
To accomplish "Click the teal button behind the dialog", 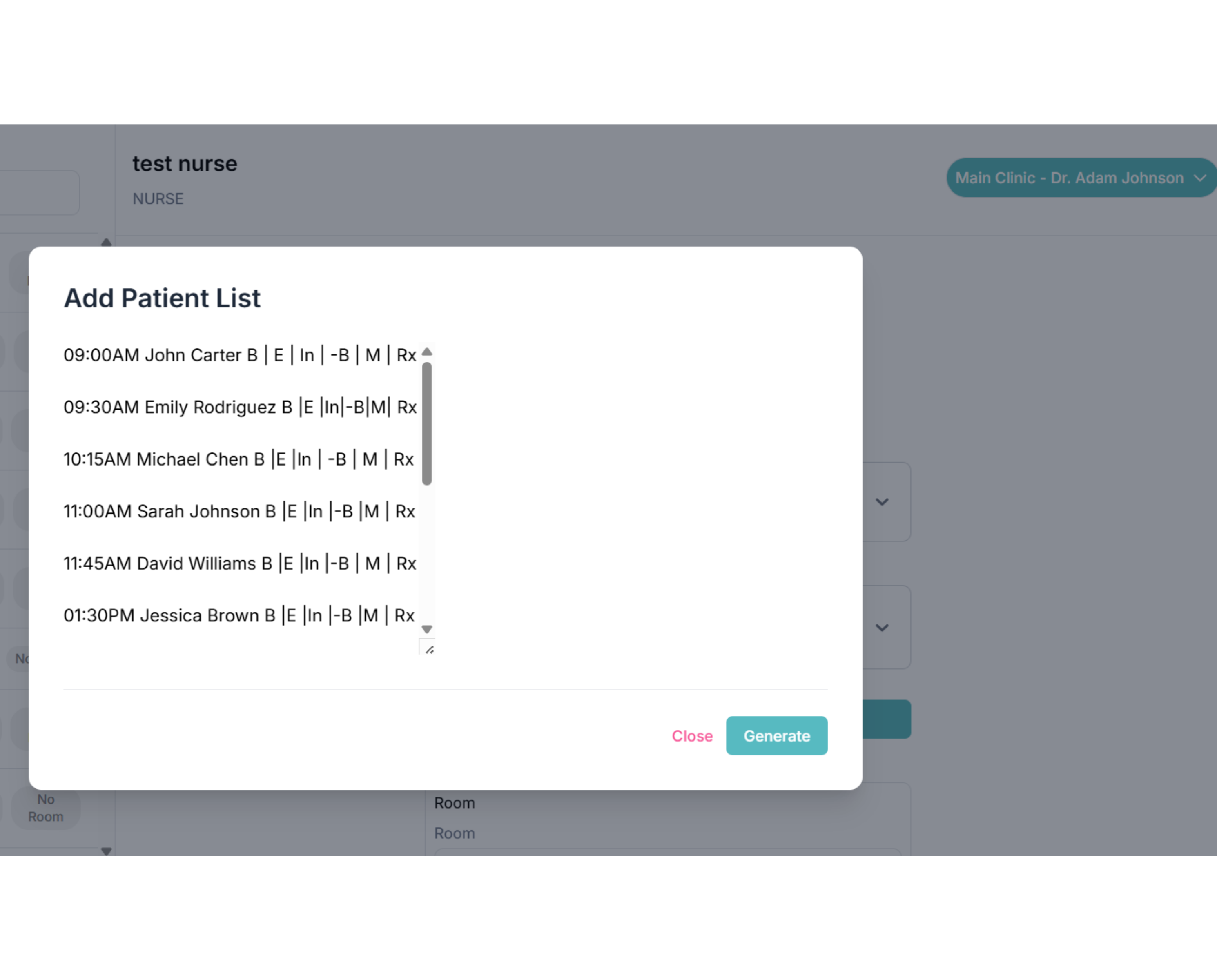I will click(886, 719).
